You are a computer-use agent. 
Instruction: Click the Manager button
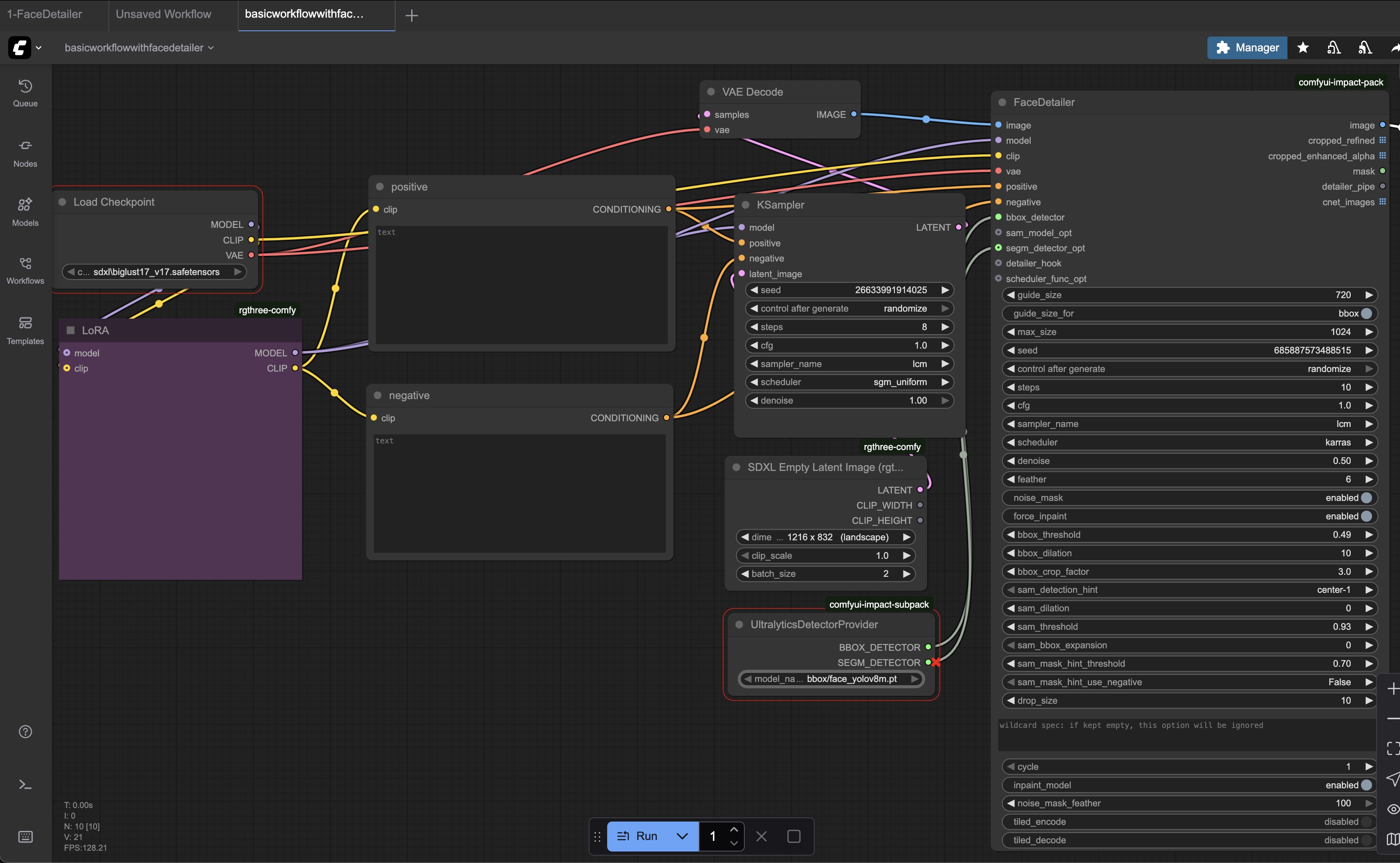pyautogui.click(x=1247, y=47)
